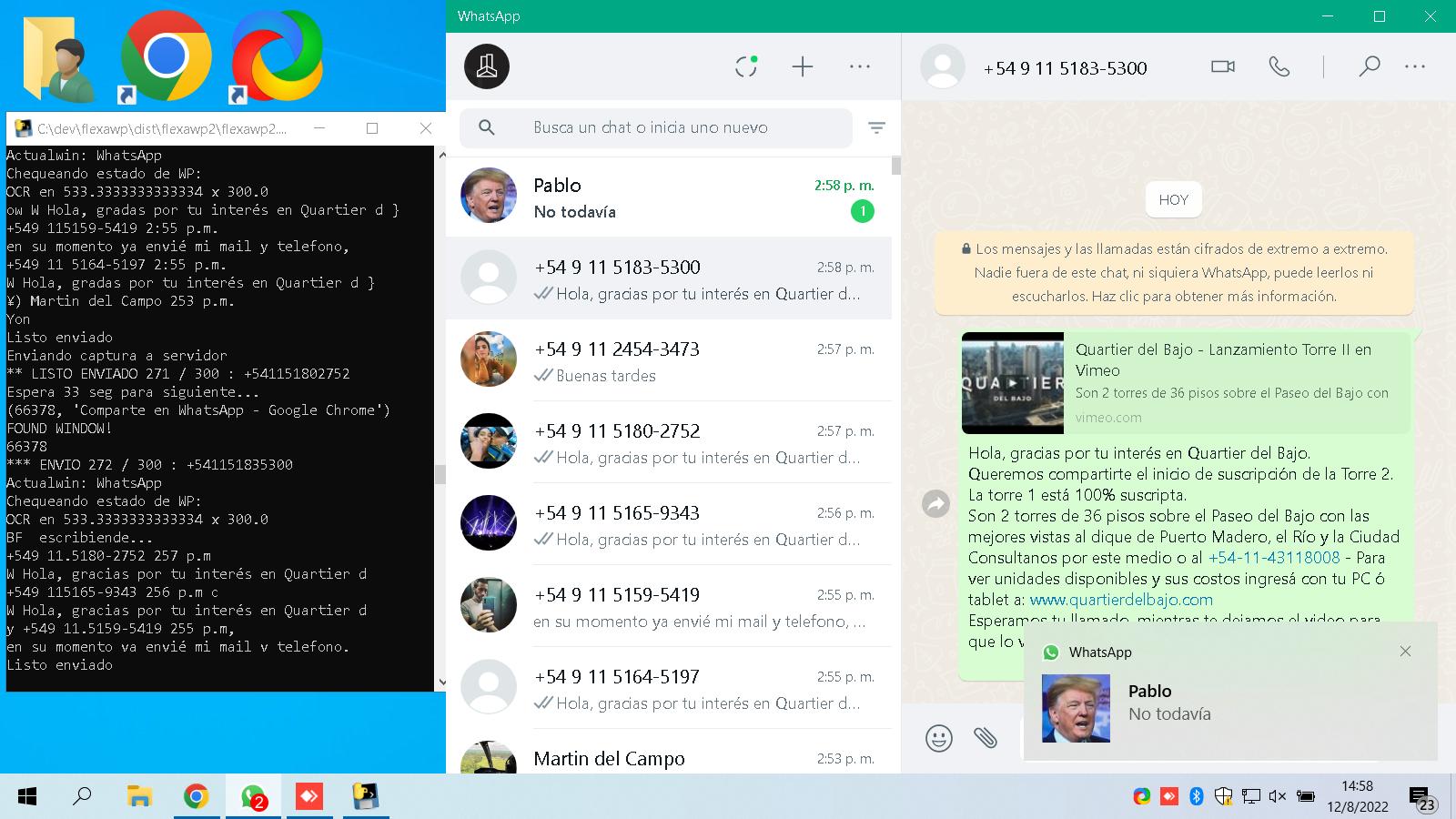Open the notification center icon
The height and width of the screenshot is (819, 1456).
coord(1422,798)
